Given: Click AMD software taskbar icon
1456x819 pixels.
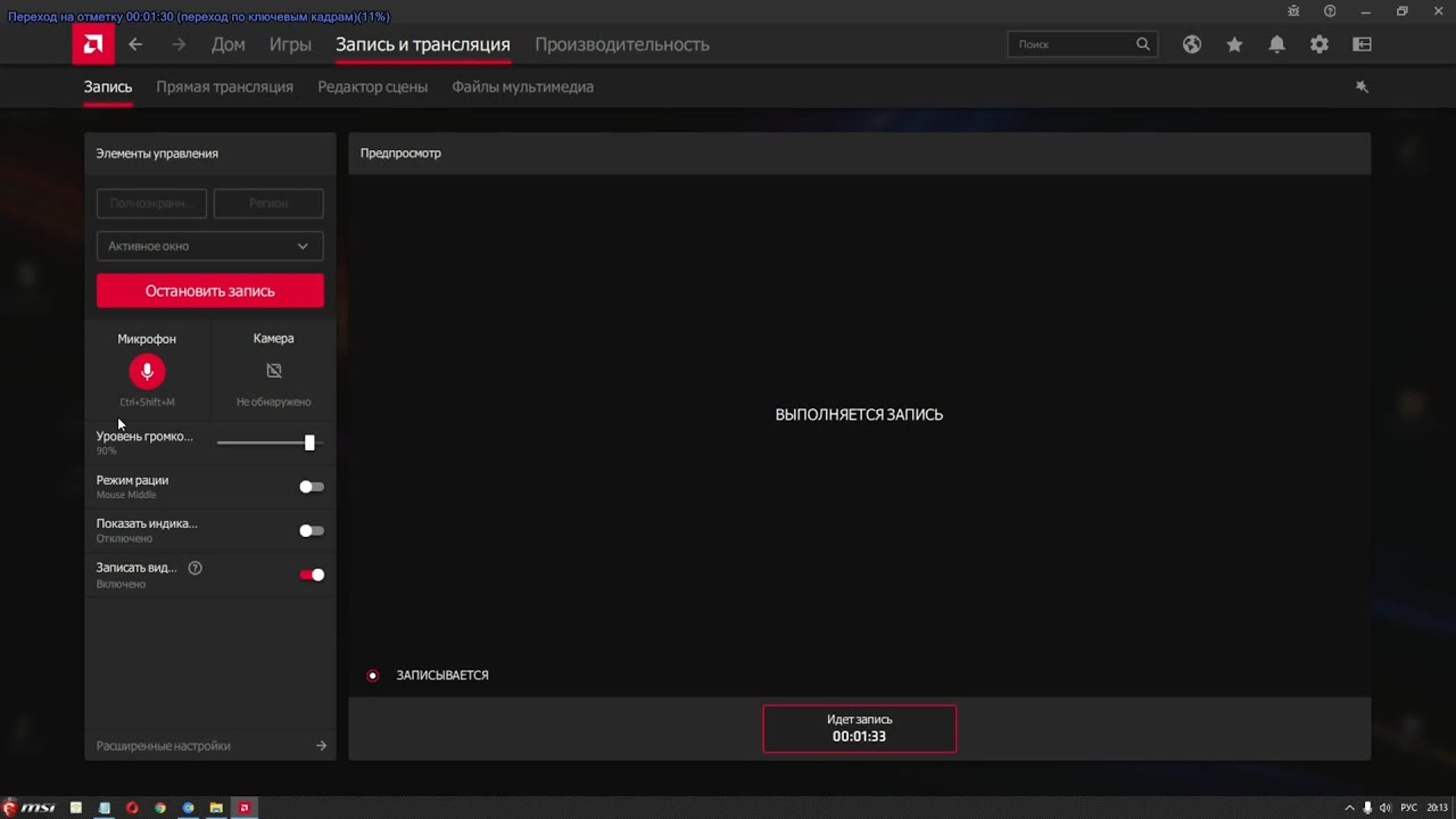Looking at the screenshot, I should 244,808.
